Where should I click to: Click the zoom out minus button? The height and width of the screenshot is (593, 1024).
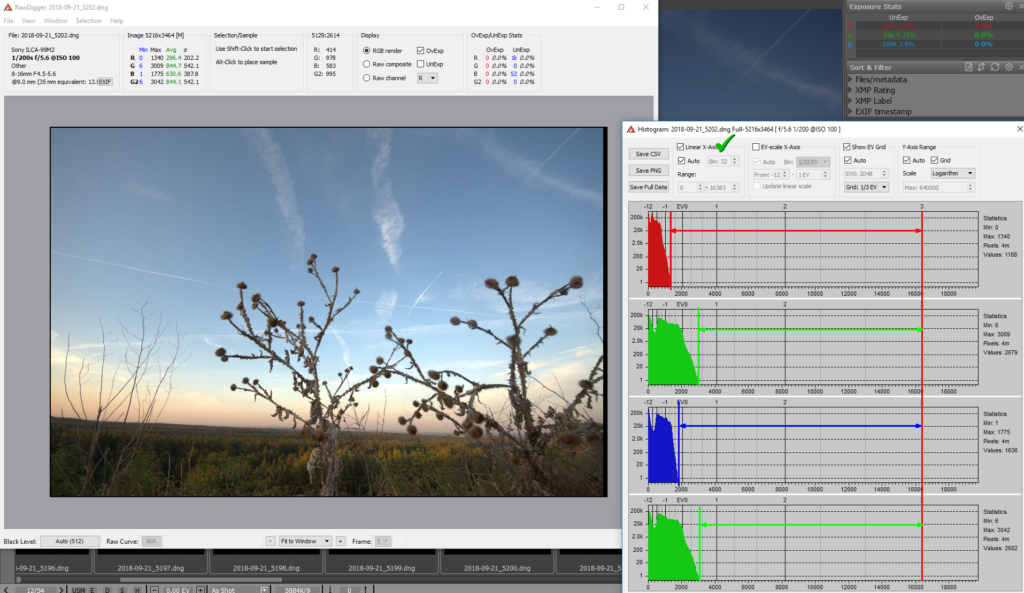point(270,541)
